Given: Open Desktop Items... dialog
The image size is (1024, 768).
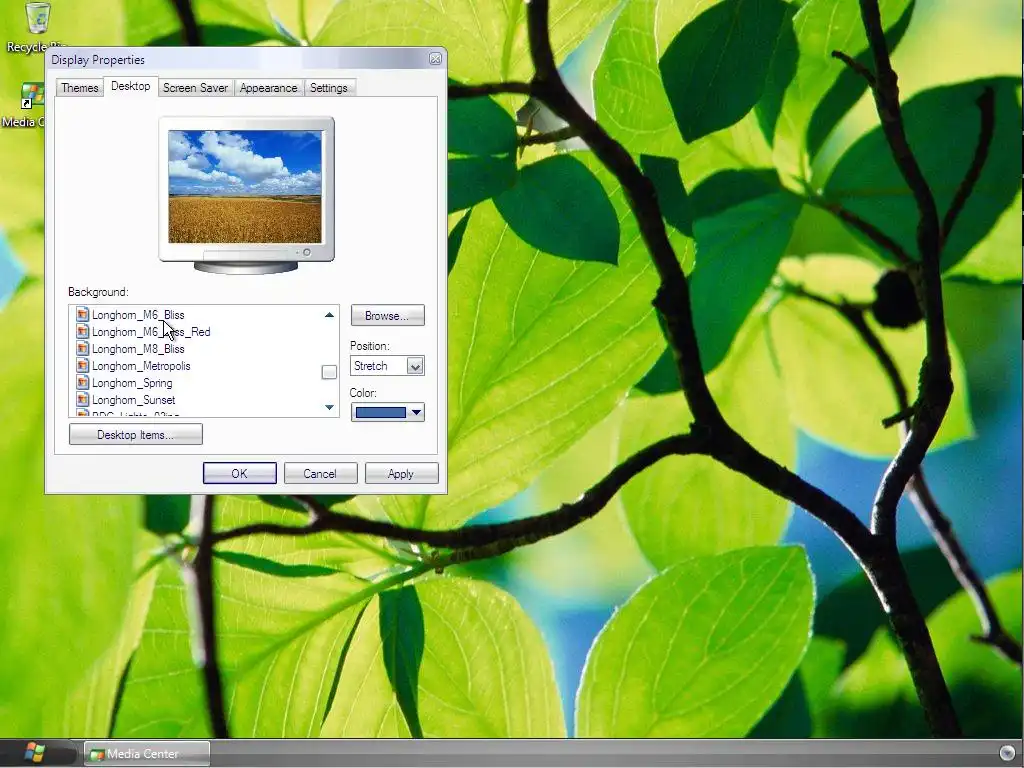Looking at the screenshot, I should (x=136, y=434).
